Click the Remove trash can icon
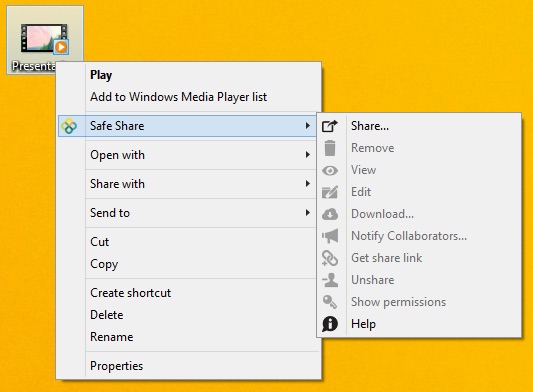The width and height of the screenshot is (533, 392). point(330,148)
